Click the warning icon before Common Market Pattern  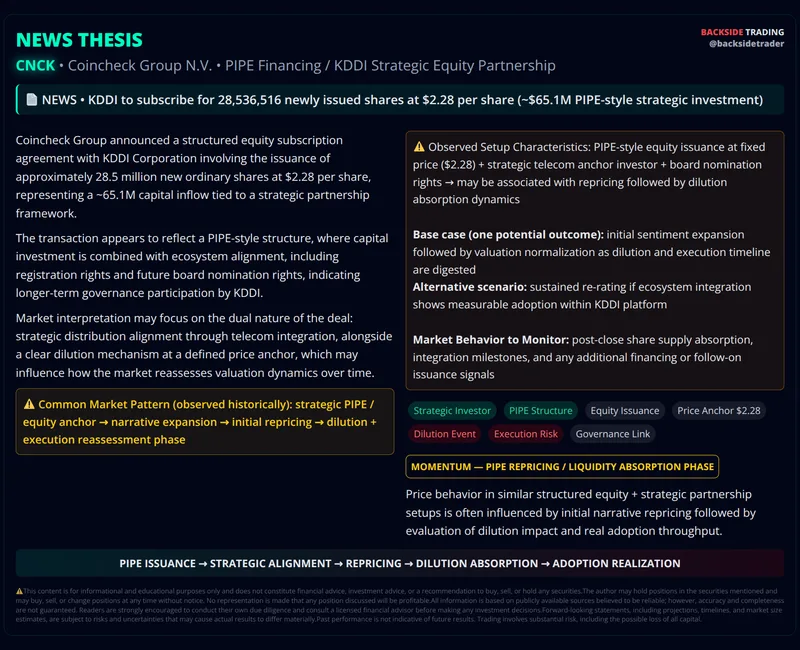pyautogui.click(x=29, y=404)
